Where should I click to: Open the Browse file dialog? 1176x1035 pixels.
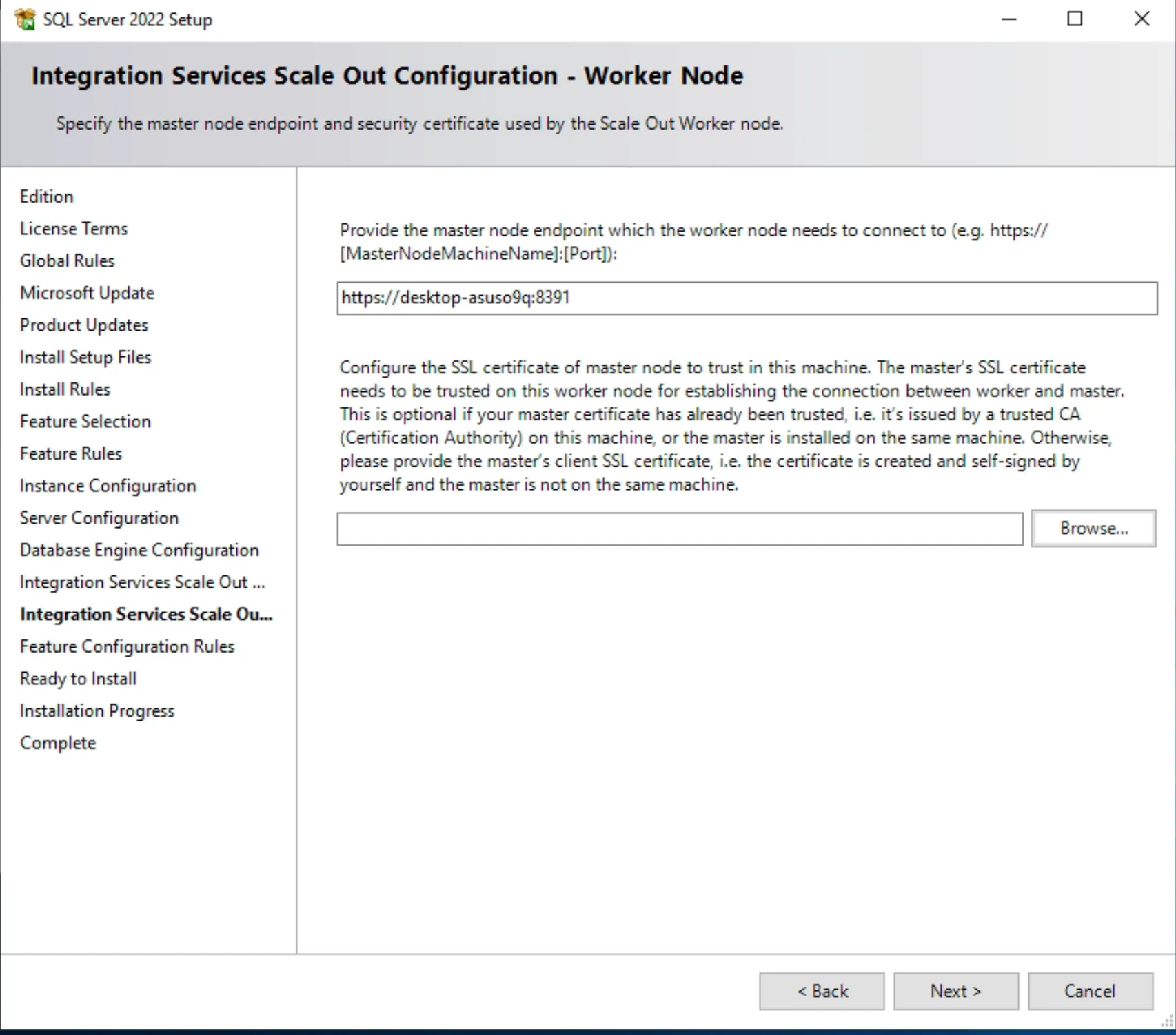click(x=1093, y=529)
